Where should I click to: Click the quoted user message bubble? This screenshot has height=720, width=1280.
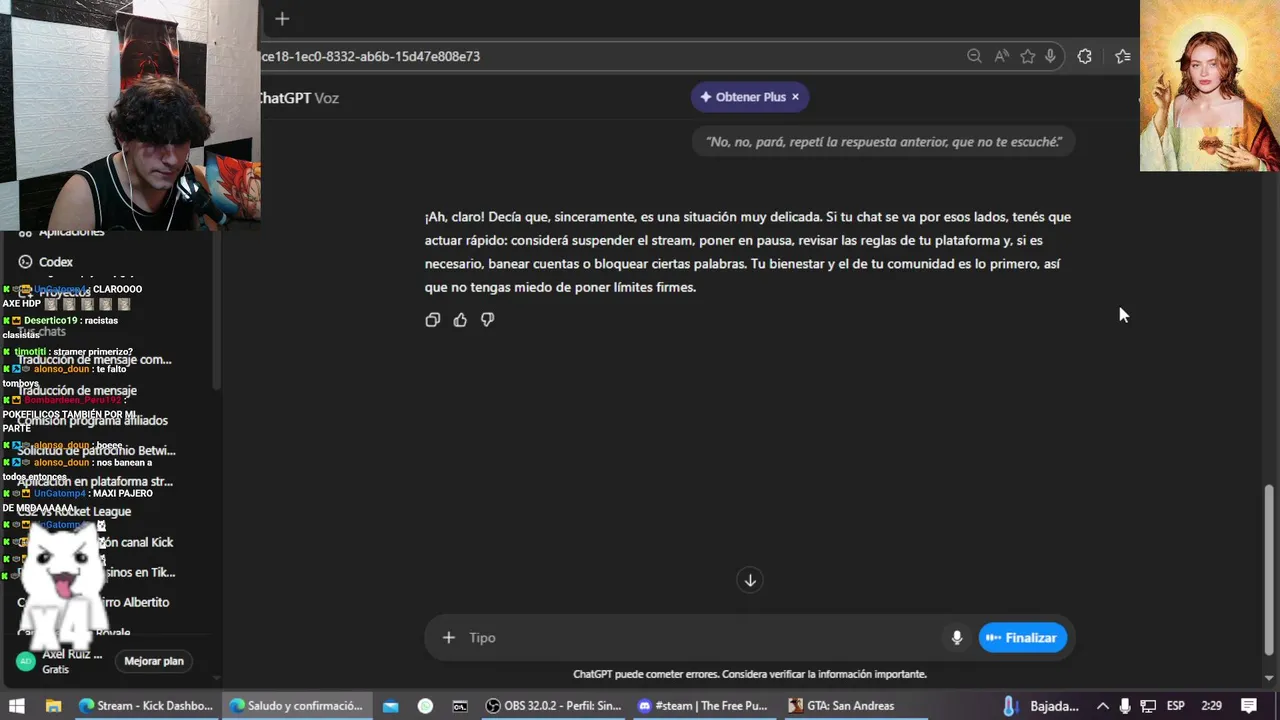pyautogui.click(x=884, y=142)
